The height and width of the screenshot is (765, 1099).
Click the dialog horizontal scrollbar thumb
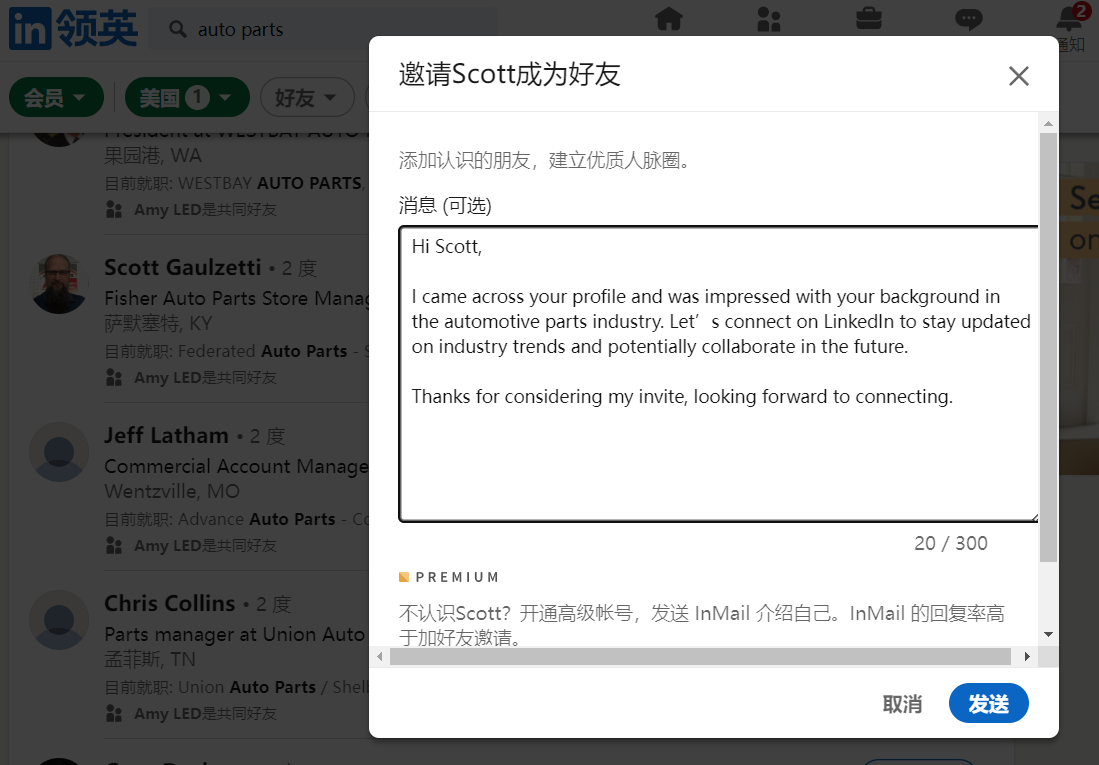pyautogui.click(x=700, y=657)
